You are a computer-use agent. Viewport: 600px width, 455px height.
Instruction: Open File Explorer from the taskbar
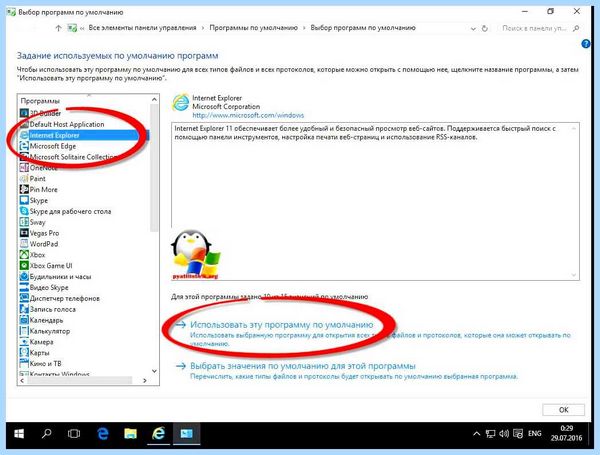click(x=130, y=434)
